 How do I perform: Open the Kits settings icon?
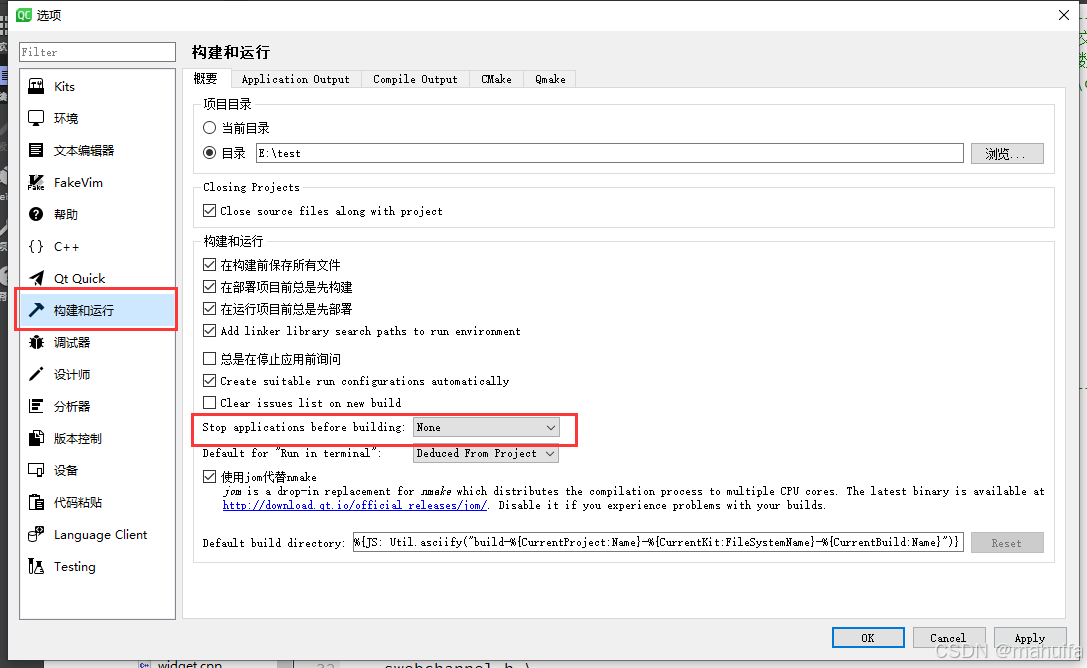pos(36,87)
